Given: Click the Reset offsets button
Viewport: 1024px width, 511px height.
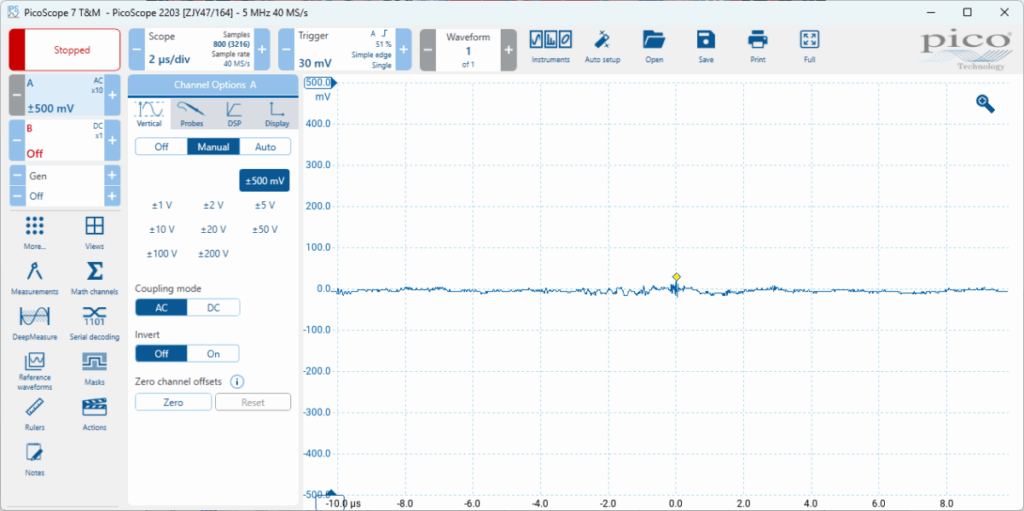Looking at the screenshot, I should pyautogui.click(x=253, y=403).
